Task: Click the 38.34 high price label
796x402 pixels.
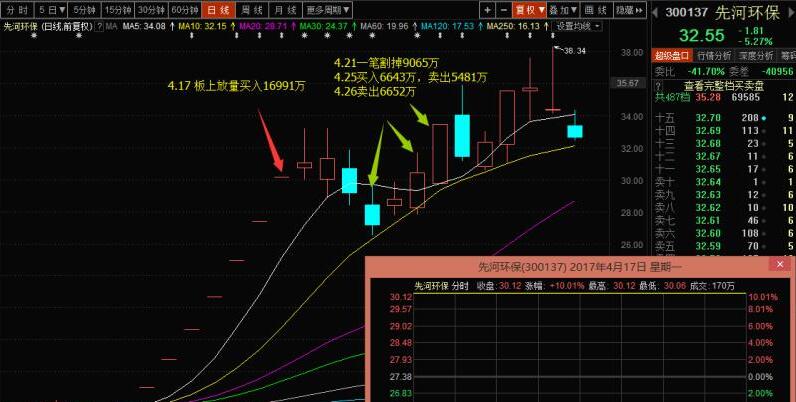Action: 575,51
